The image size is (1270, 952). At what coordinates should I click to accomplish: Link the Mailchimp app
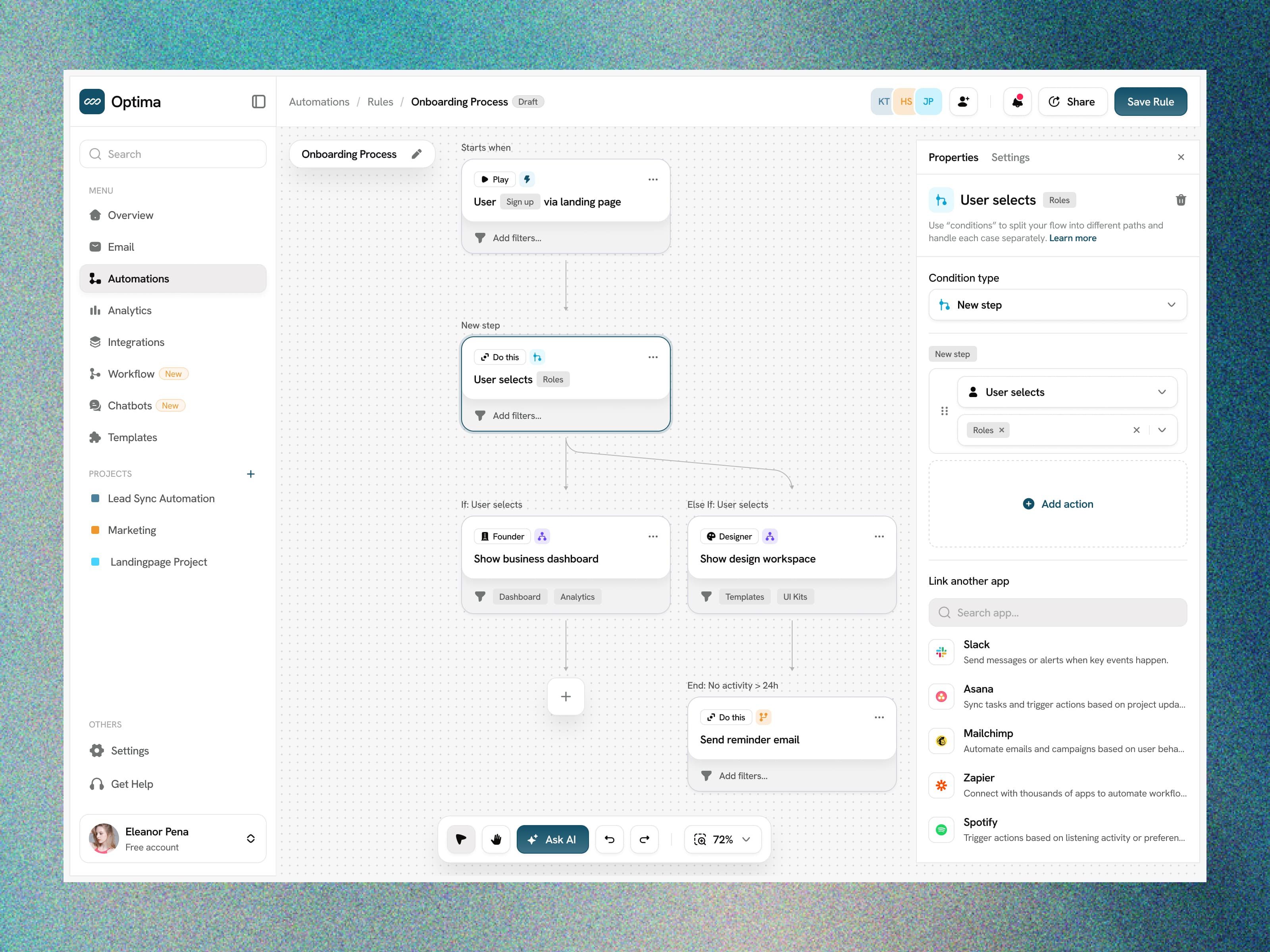(1057, 741)
